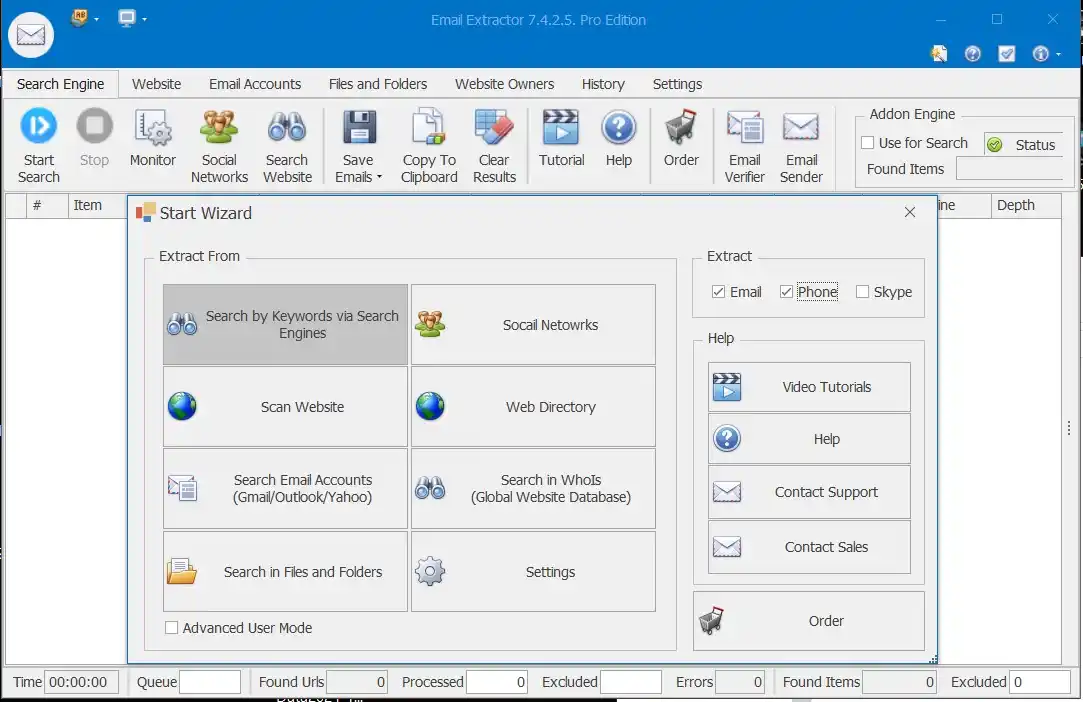Click the wizard wand icon top right
This screenshot has height=702, width=1083.
939,53
